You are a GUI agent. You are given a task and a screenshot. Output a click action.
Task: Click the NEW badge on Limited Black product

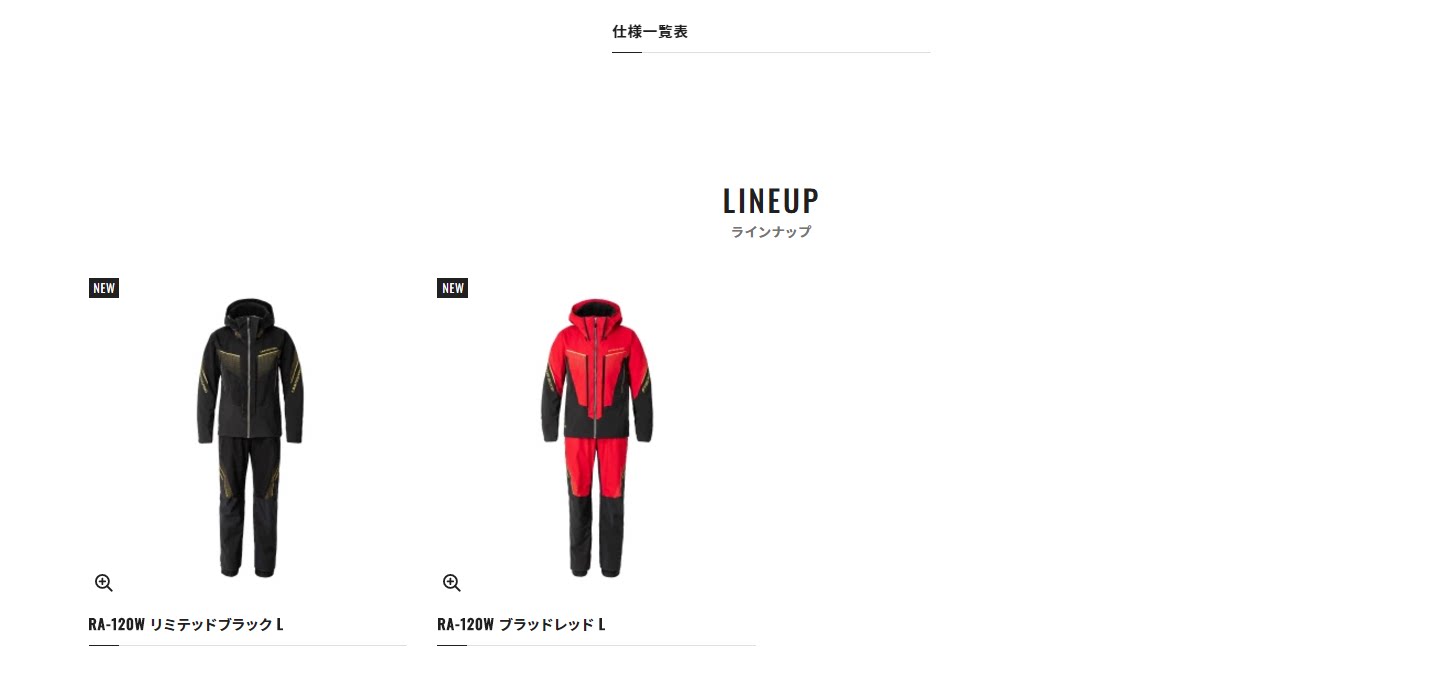coord(104,288)
